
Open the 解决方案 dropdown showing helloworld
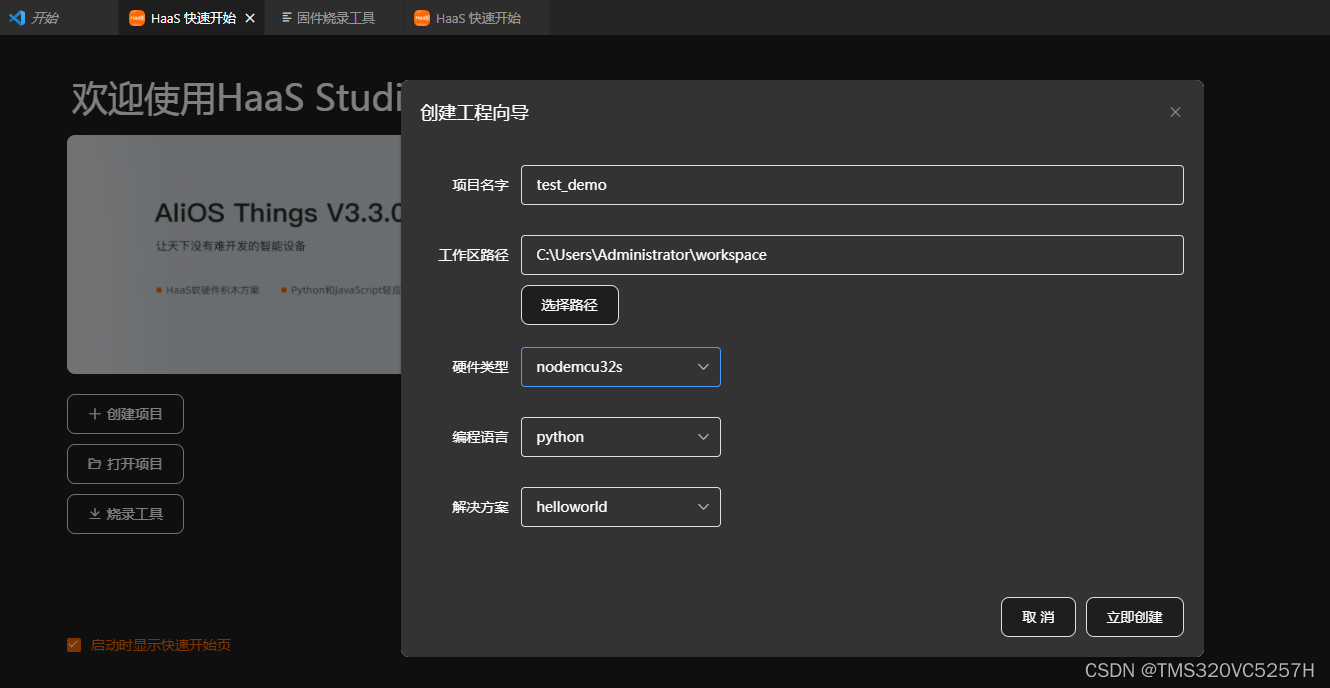point(621,507)
